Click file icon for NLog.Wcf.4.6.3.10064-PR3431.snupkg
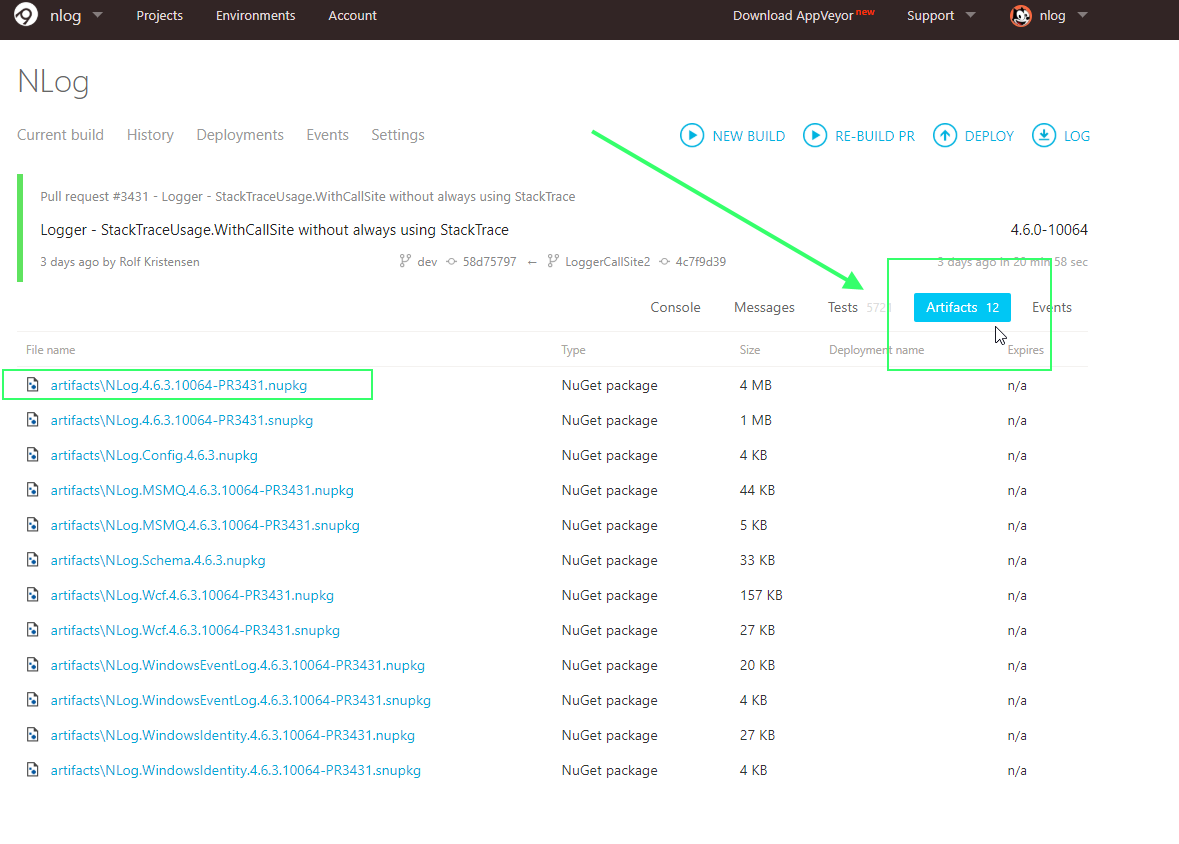Viewport: 1179px width, 844px height. pyautogui.click(x=32, y=630)
